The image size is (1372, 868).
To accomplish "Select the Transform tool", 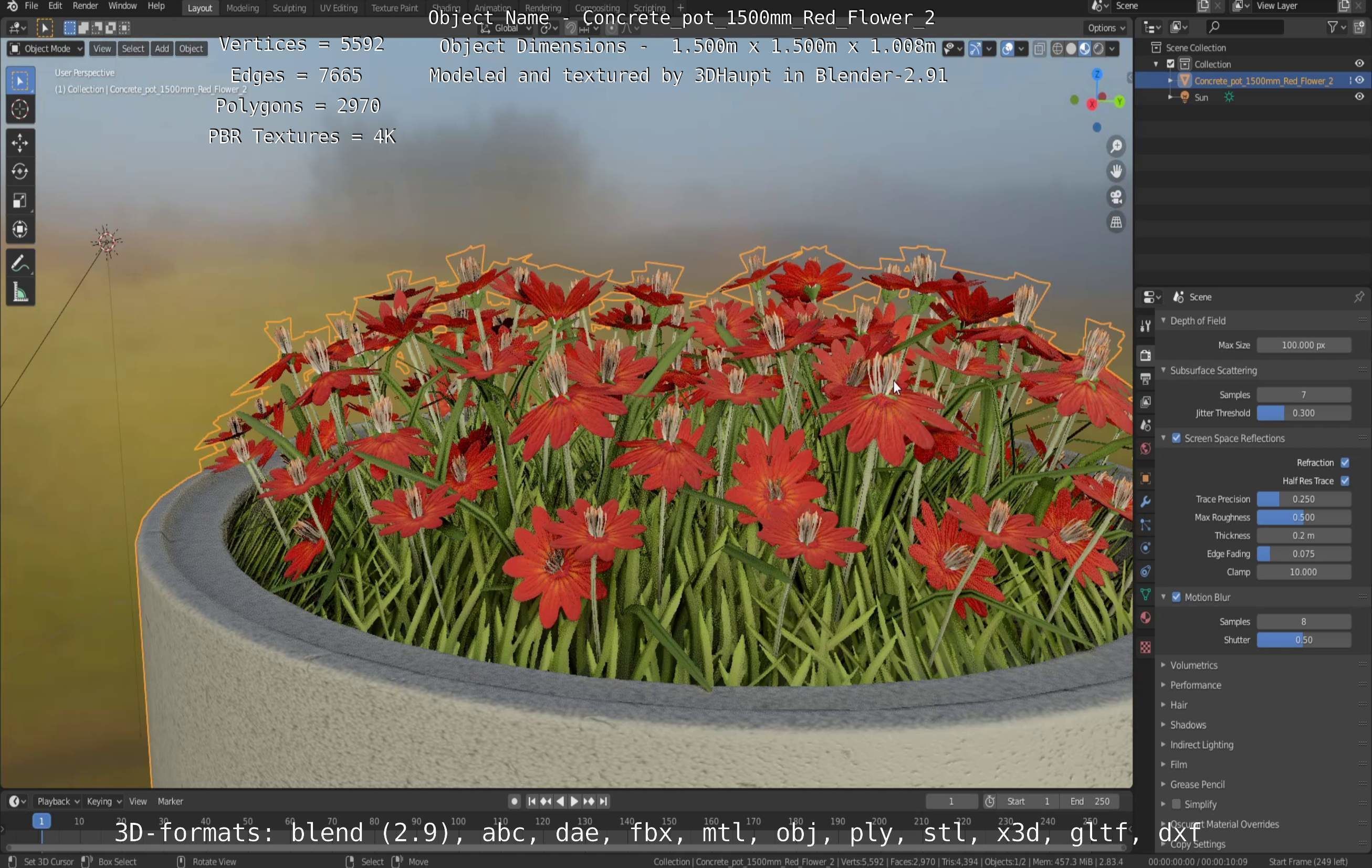I will pyautogui.click(x=20, y=229).
